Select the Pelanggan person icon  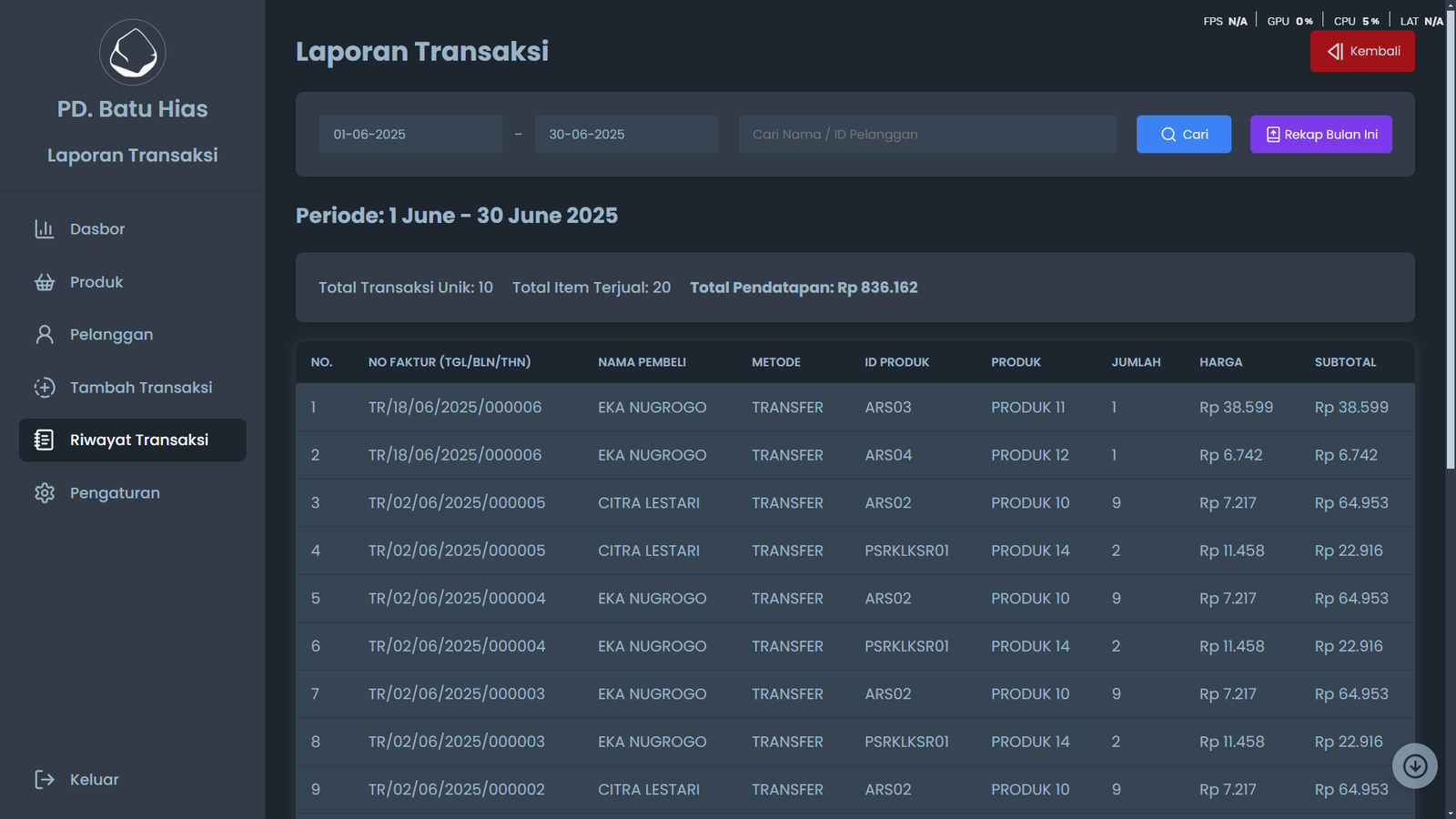click(x=45, y=335)
